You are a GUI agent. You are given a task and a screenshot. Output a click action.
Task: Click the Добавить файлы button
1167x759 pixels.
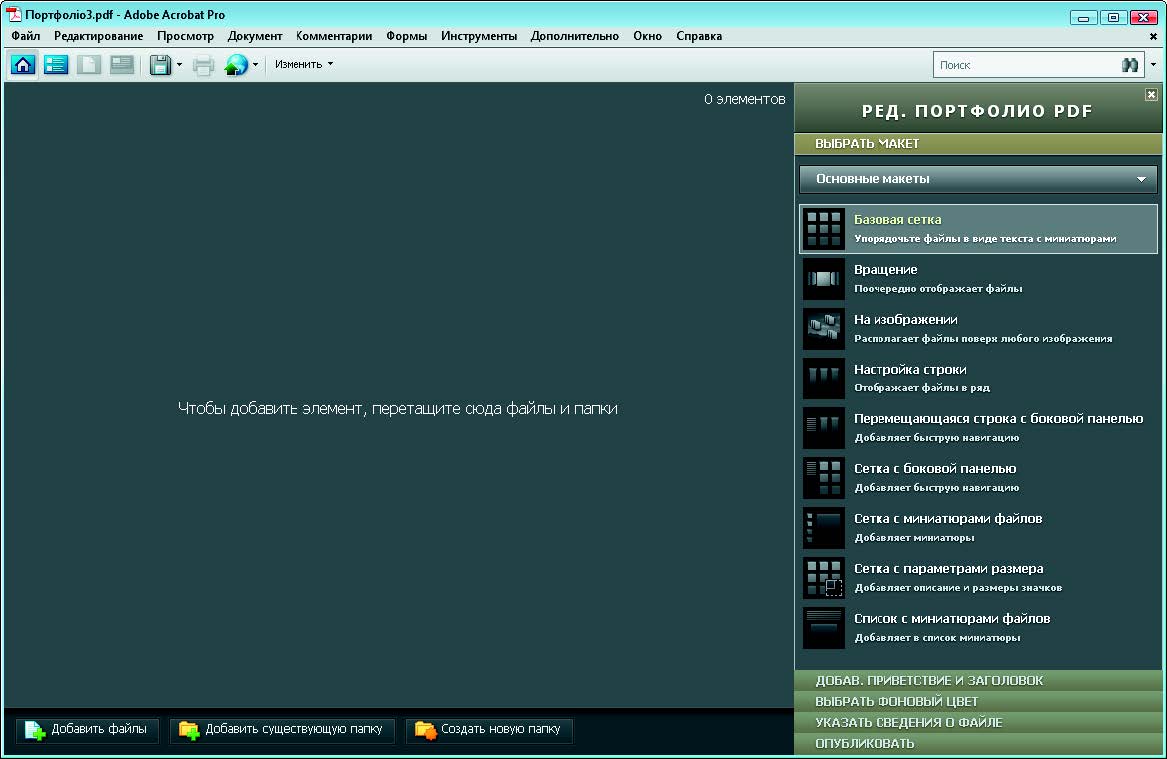(88, 730)
